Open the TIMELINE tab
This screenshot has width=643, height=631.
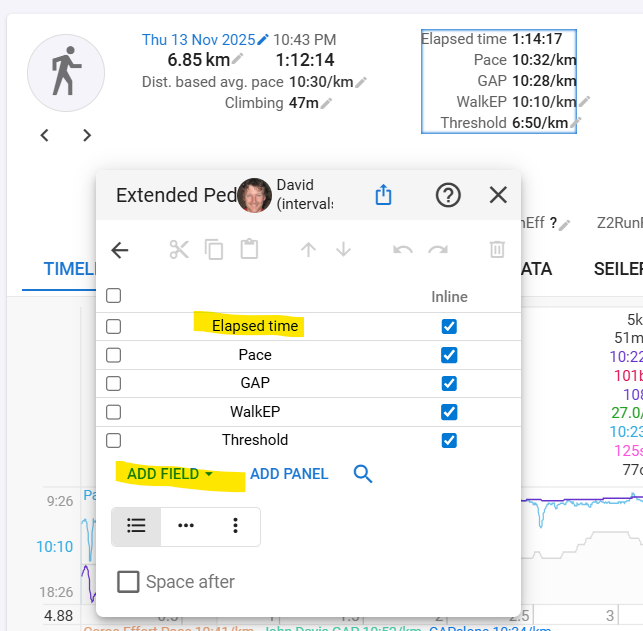[70, 269]
